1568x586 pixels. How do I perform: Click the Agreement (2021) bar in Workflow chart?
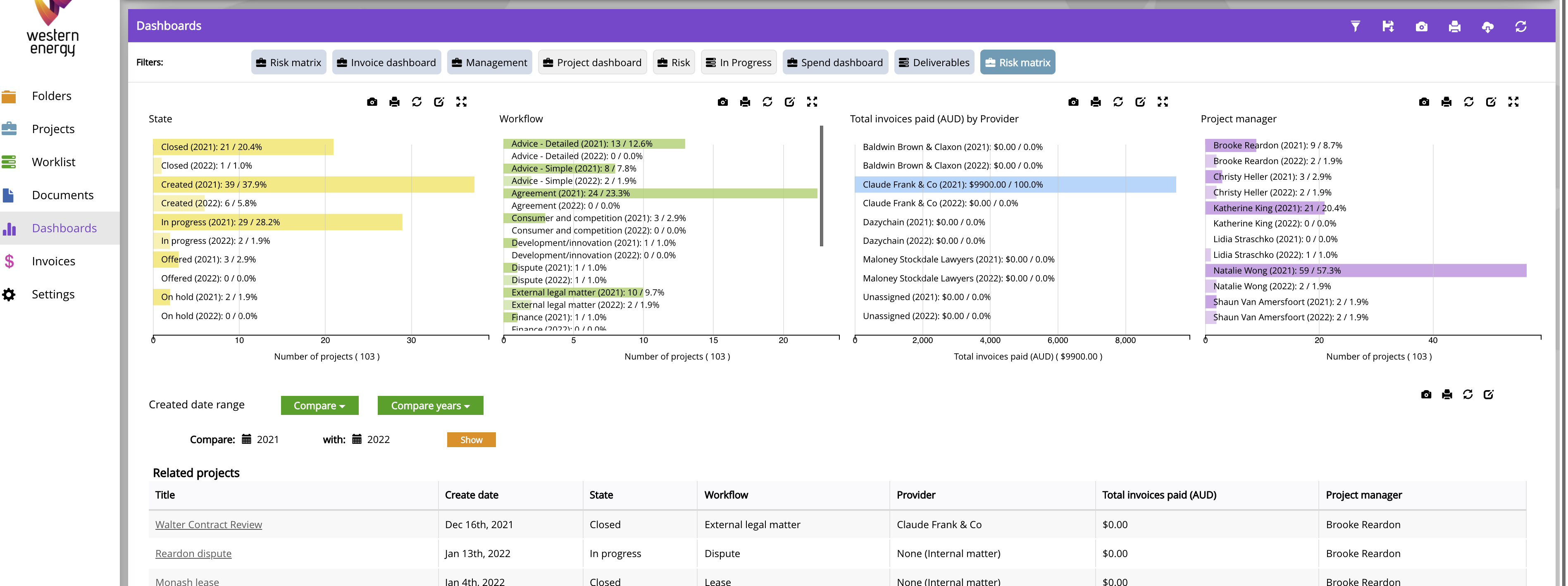click(x=660, y=193)
